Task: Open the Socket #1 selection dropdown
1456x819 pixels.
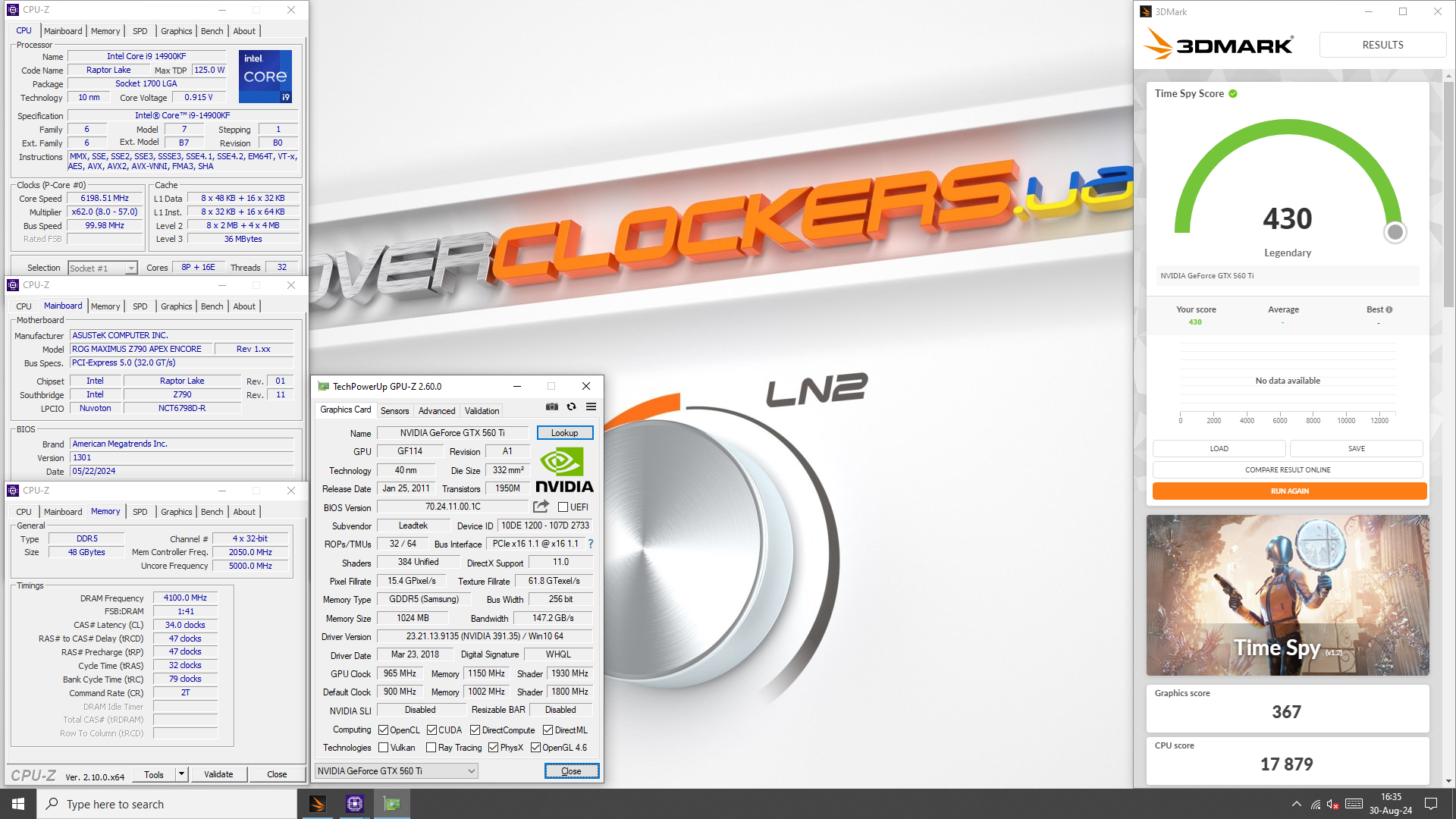Action: coord(102,268)
